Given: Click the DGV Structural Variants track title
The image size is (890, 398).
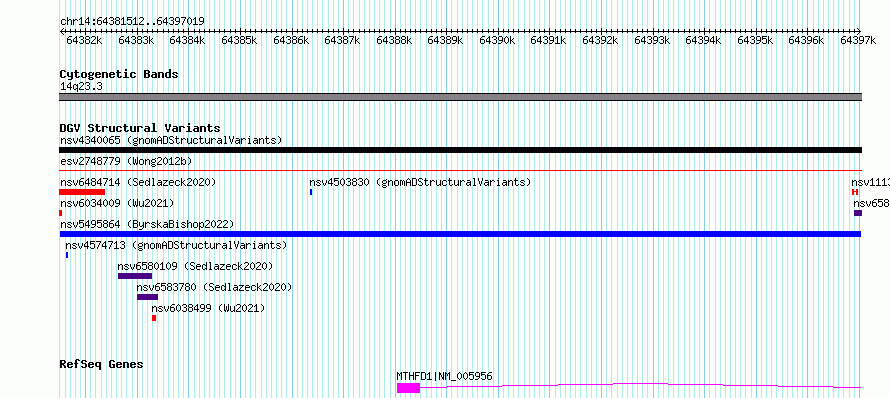Looking at the screenshot, I should pyautogui.click(x=140, y=128).
